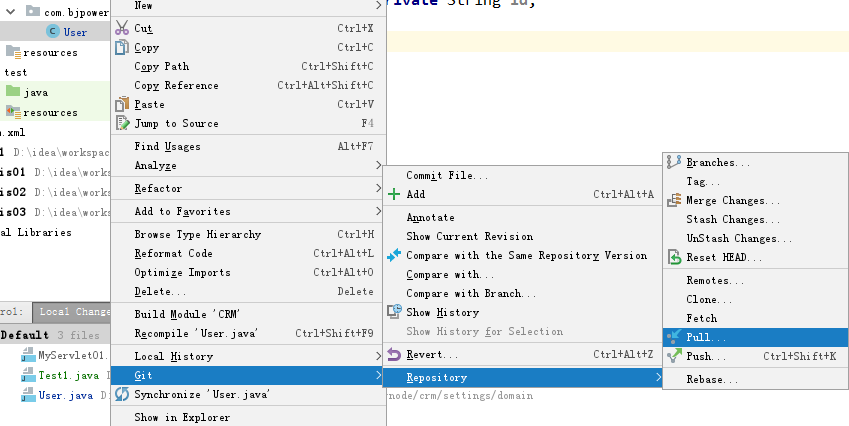
Task: Choose Commit File from Git submenu
Action: point(446,175)
